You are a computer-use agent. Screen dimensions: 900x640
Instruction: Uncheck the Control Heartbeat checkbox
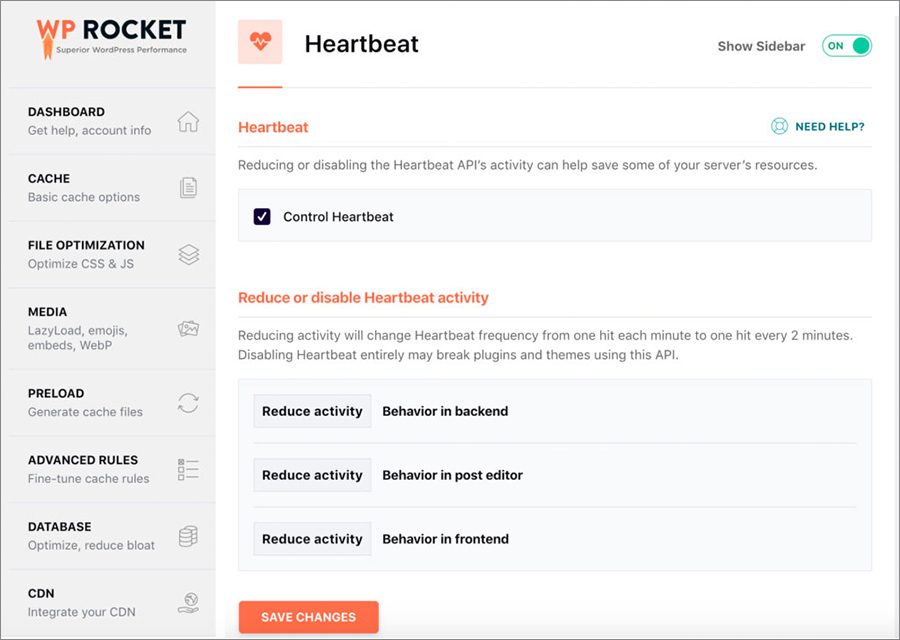tap(262, 216)
